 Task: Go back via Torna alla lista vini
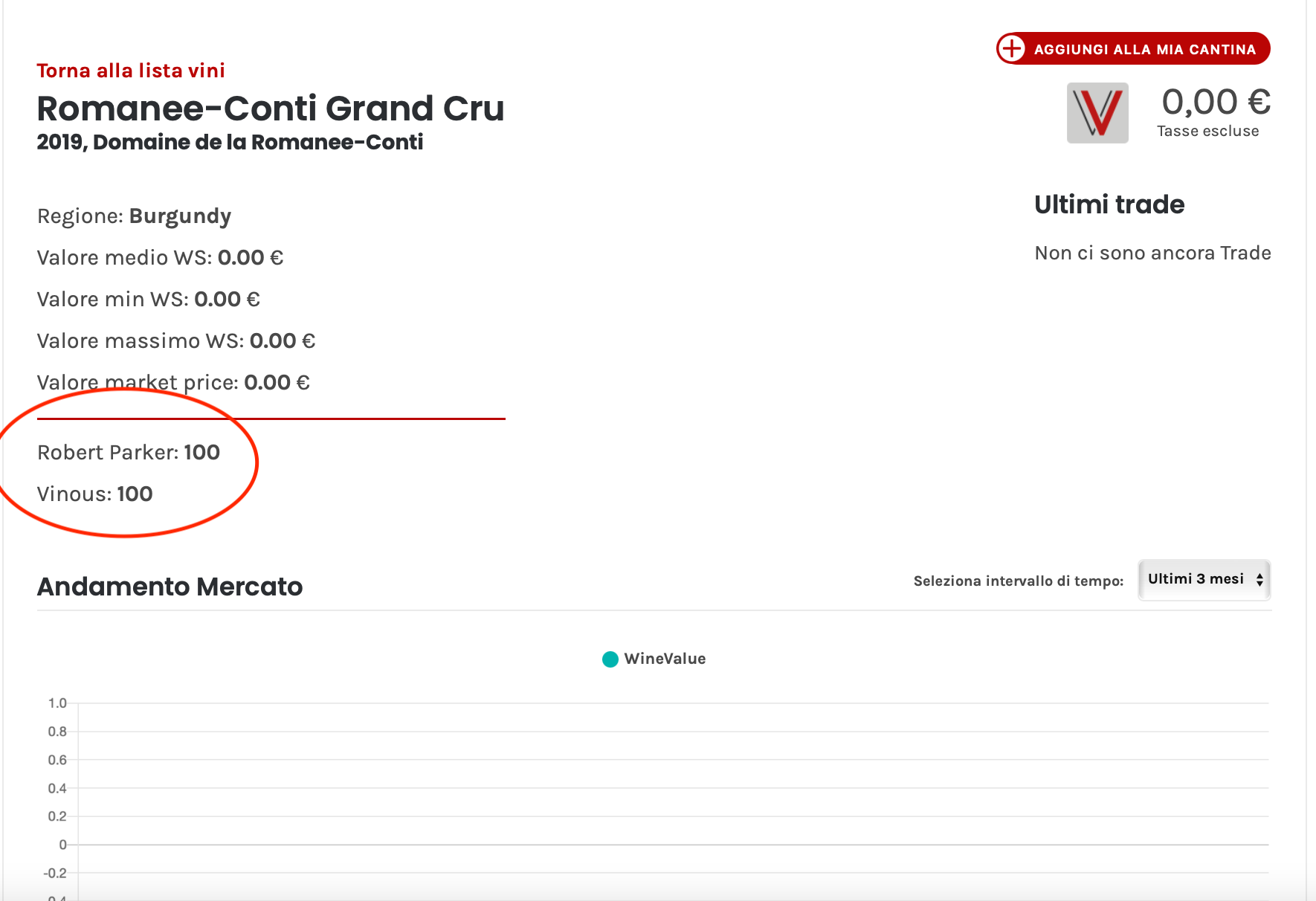pos(131,71)
